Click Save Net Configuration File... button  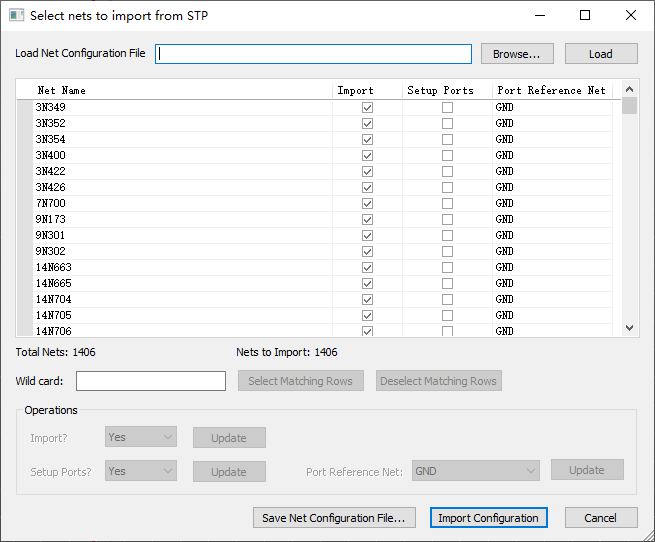pos(334,518)
